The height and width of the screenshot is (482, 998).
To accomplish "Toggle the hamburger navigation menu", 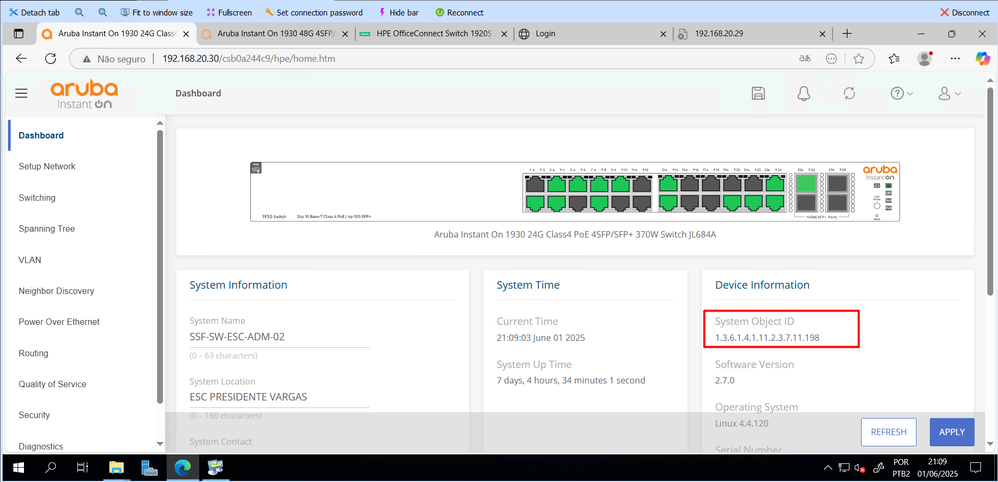I will (x=21, y=93).
